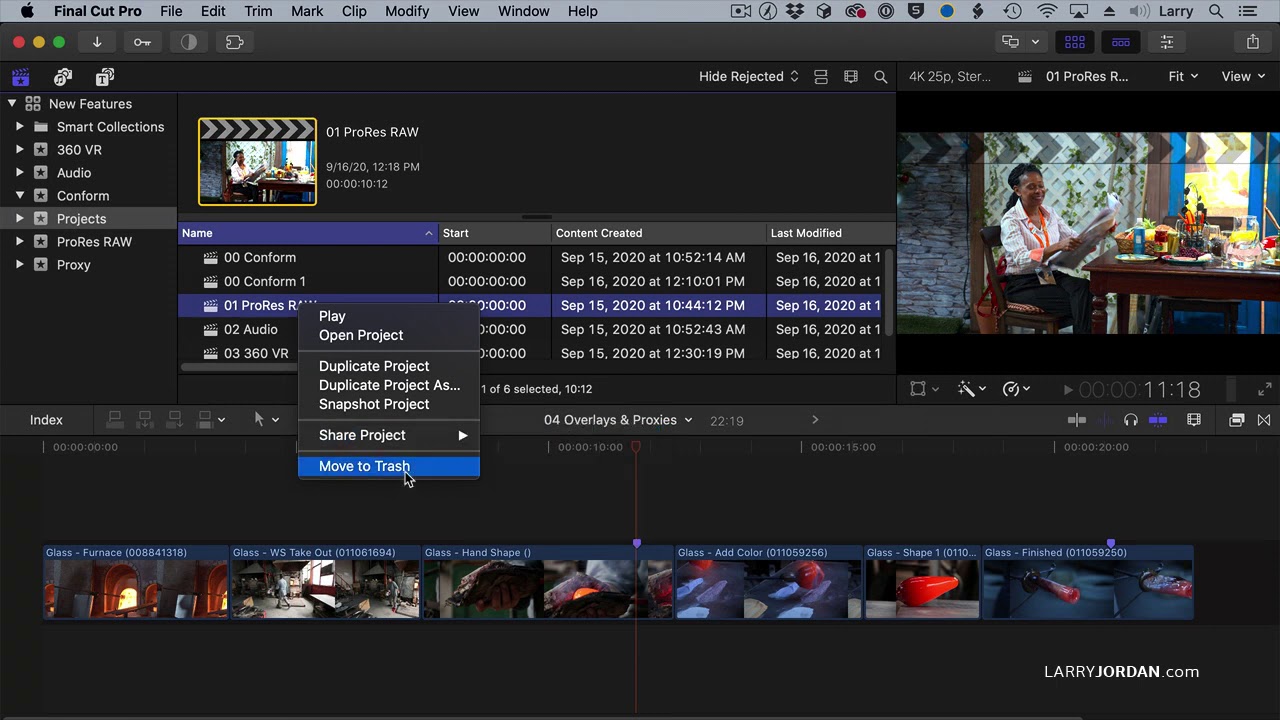Toggle the inspector sliders button
The width and height of the screenshot is (1280, 720).
click(x=1167, y=42)
